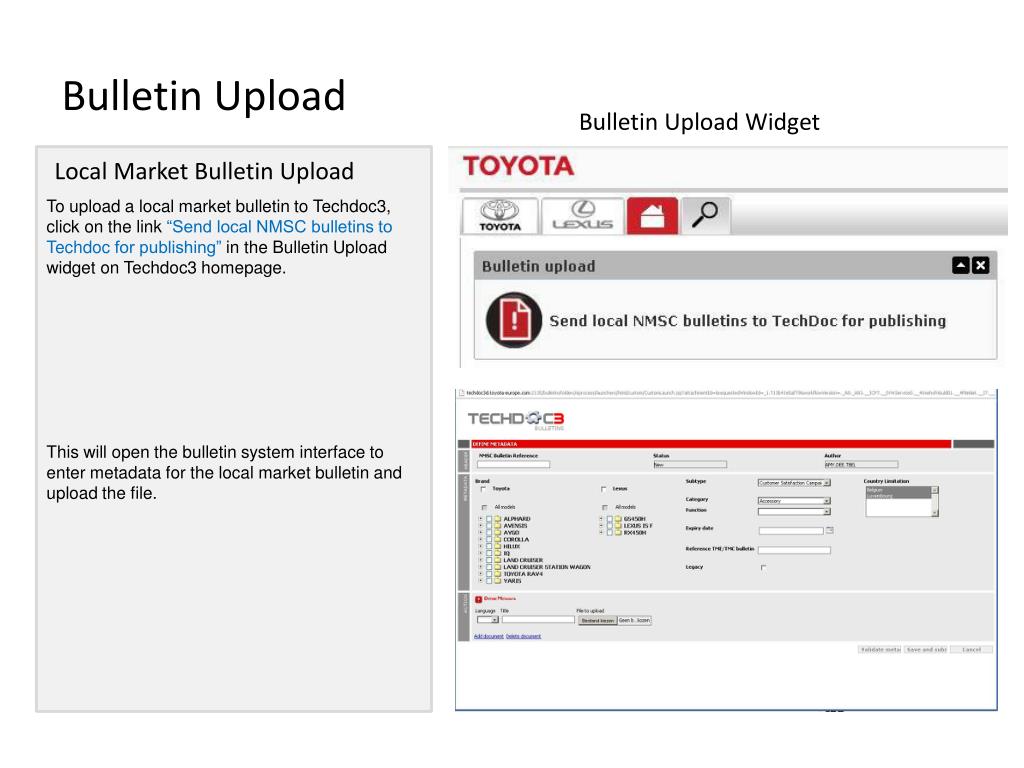Click the Reference TME/TMC bulletin field
This screenshot has width=1024, height=768.
(x=794, y=550)
